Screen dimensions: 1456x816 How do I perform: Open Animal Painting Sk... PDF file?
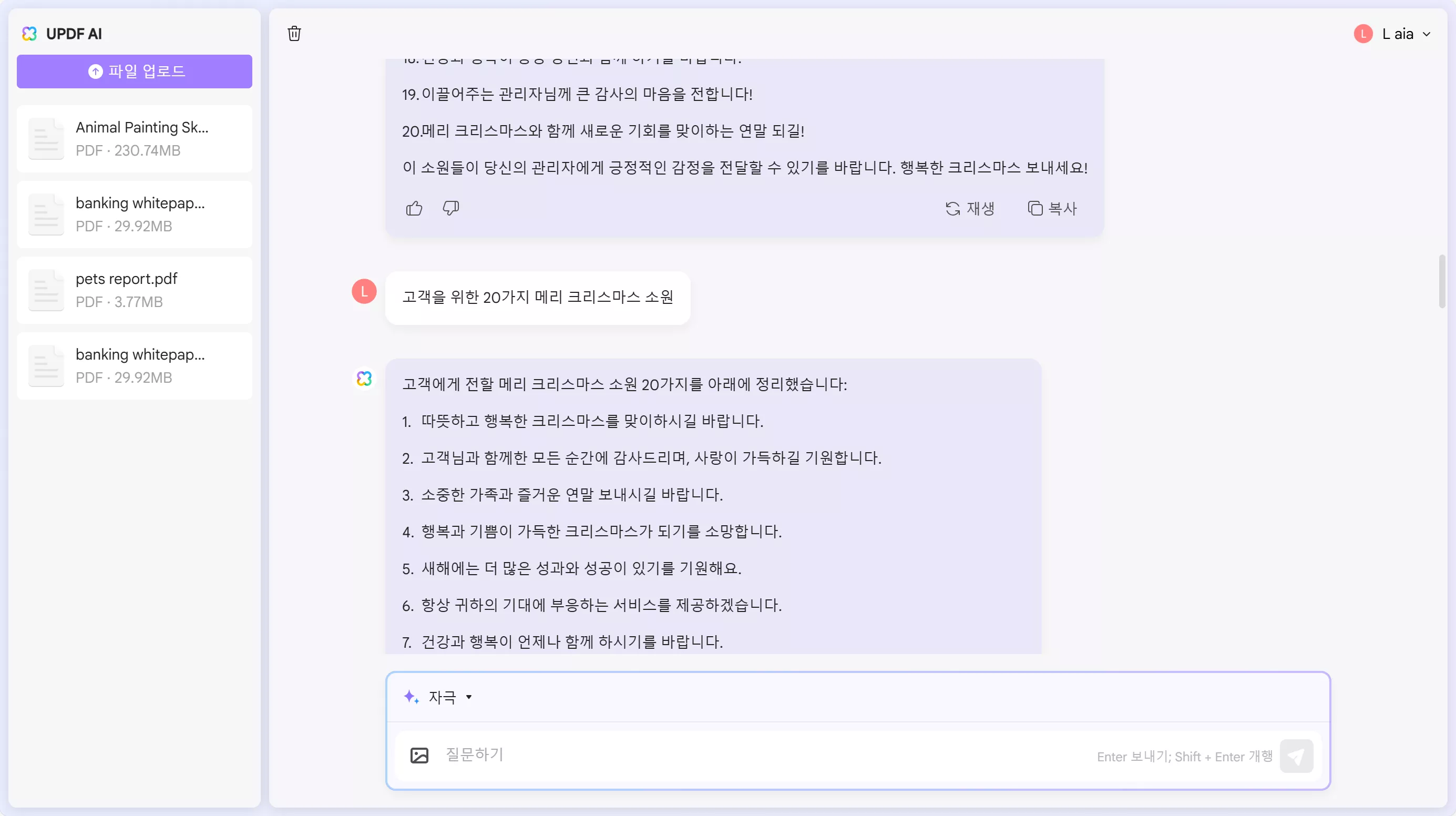(x=135, y=139)
